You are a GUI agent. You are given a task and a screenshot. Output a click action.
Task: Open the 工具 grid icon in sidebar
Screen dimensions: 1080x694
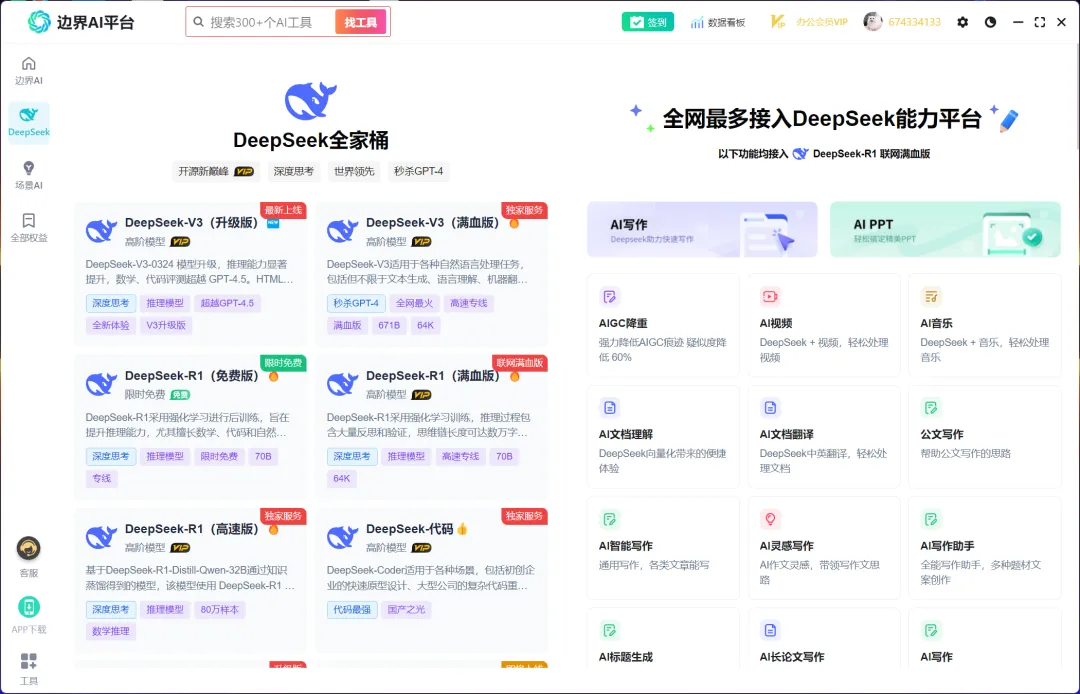click(x=28, y=662)
